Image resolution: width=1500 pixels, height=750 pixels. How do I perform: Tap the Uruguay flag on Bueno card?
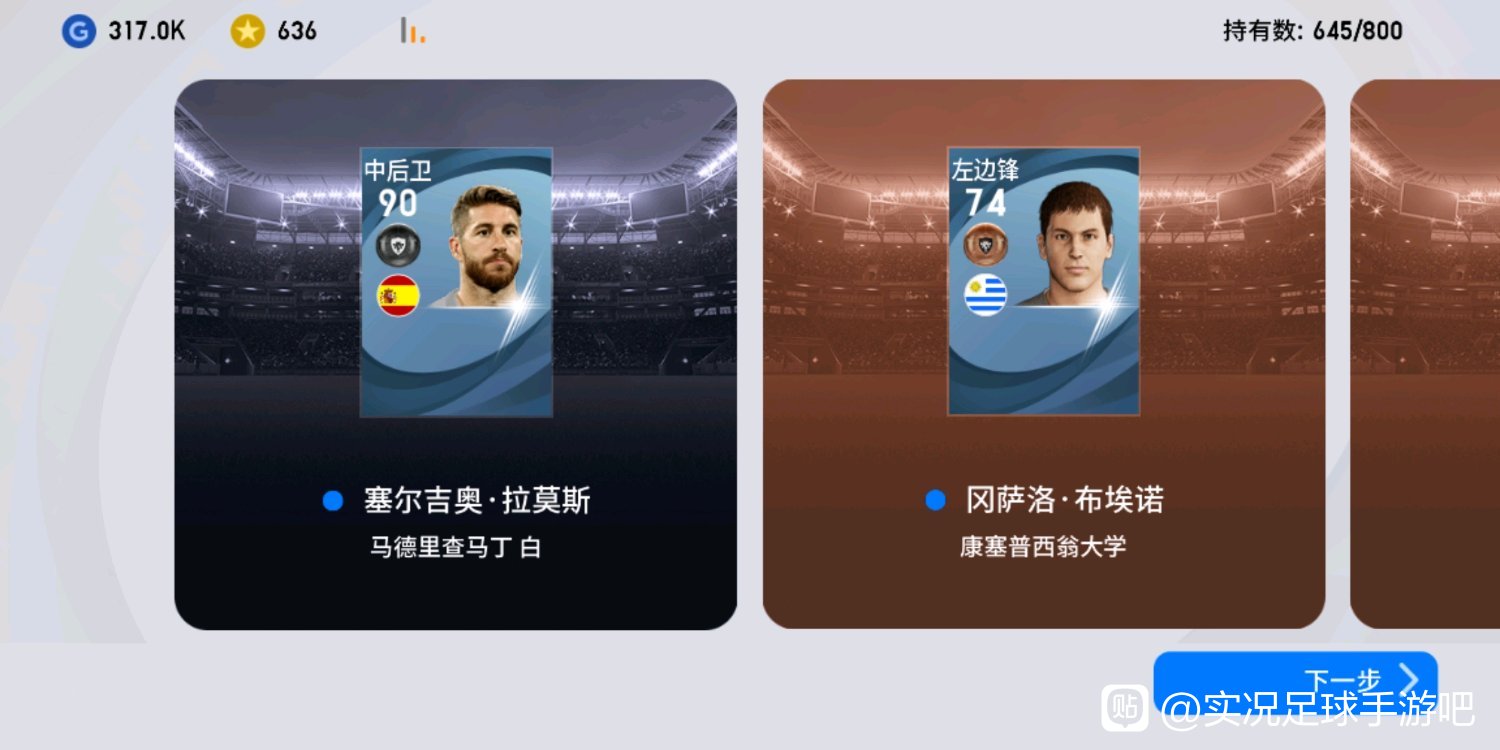click(x=986, y=295)
